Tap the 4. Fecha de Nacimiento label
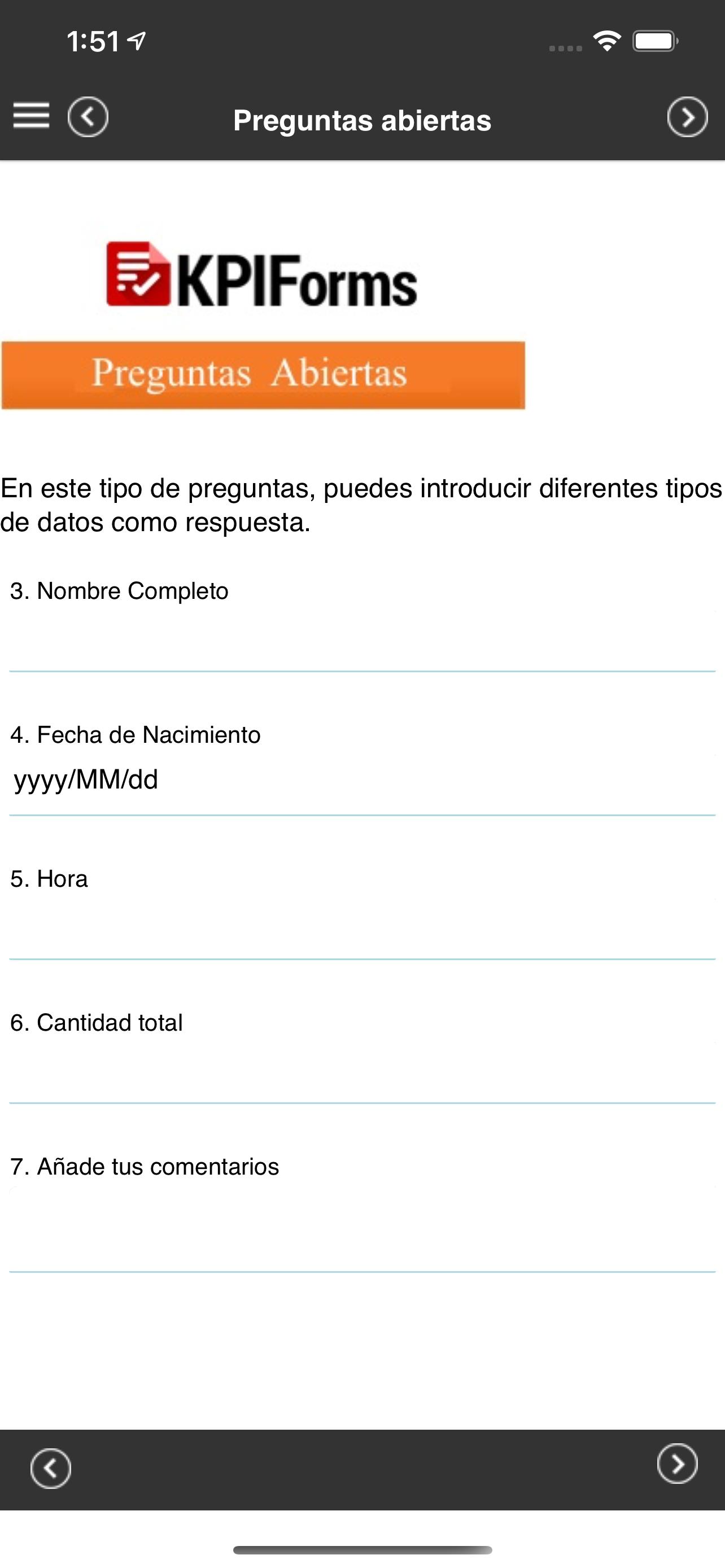This screenshot has width=725, height=1568. point(135,735)
